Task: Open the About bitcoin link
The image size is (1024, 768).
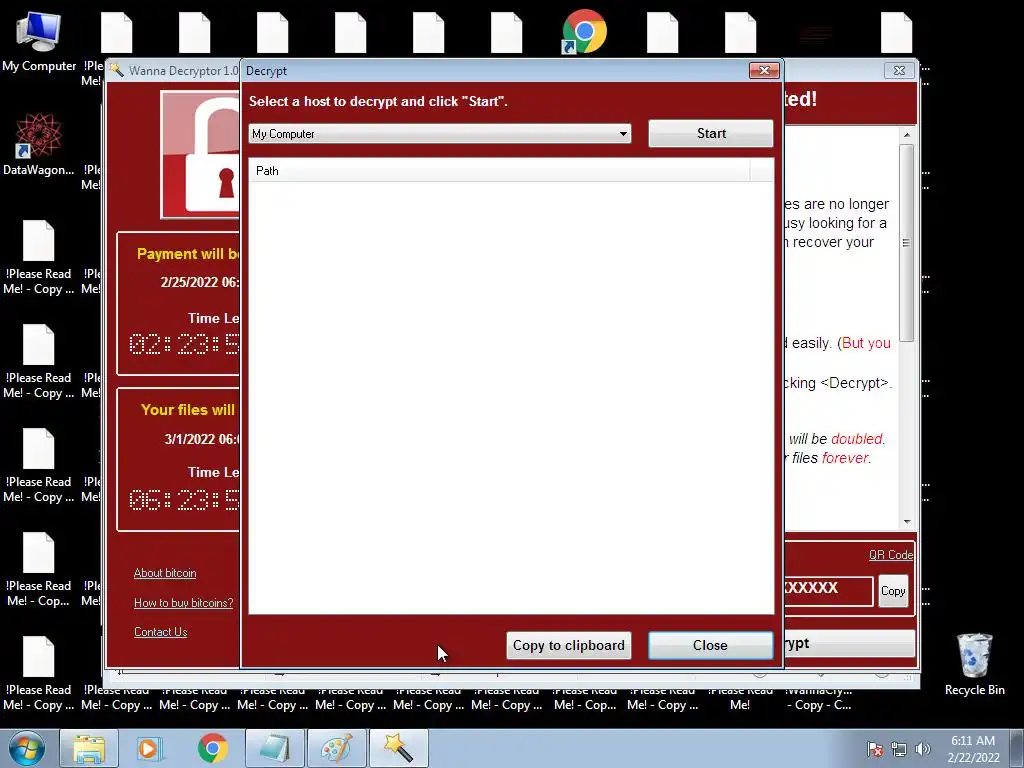Action: 165,573
